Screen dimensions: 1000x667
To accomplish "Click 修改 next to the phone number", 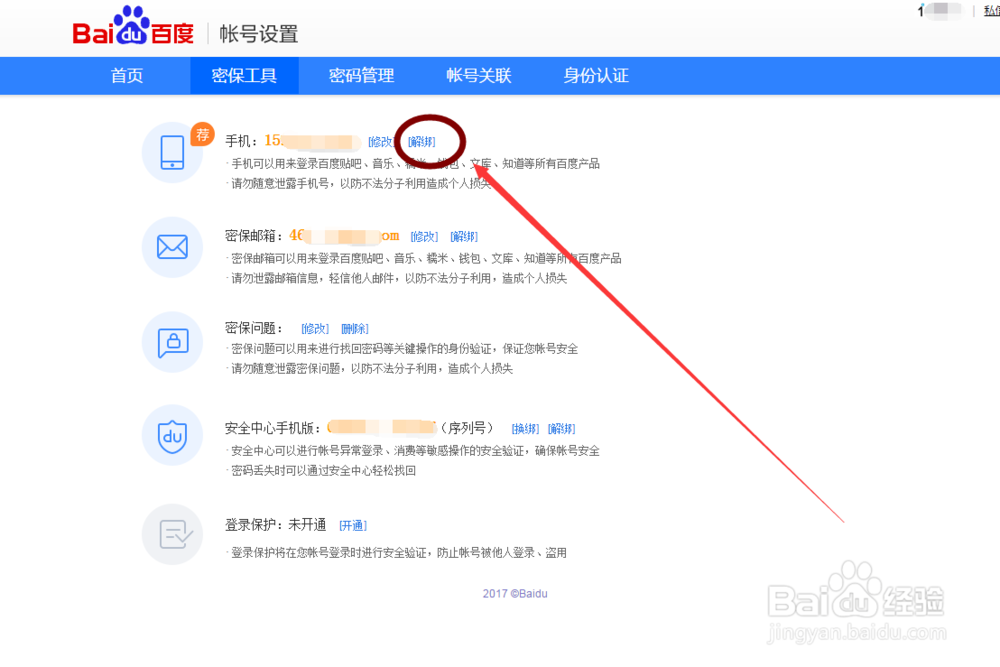I will [381, 142].
